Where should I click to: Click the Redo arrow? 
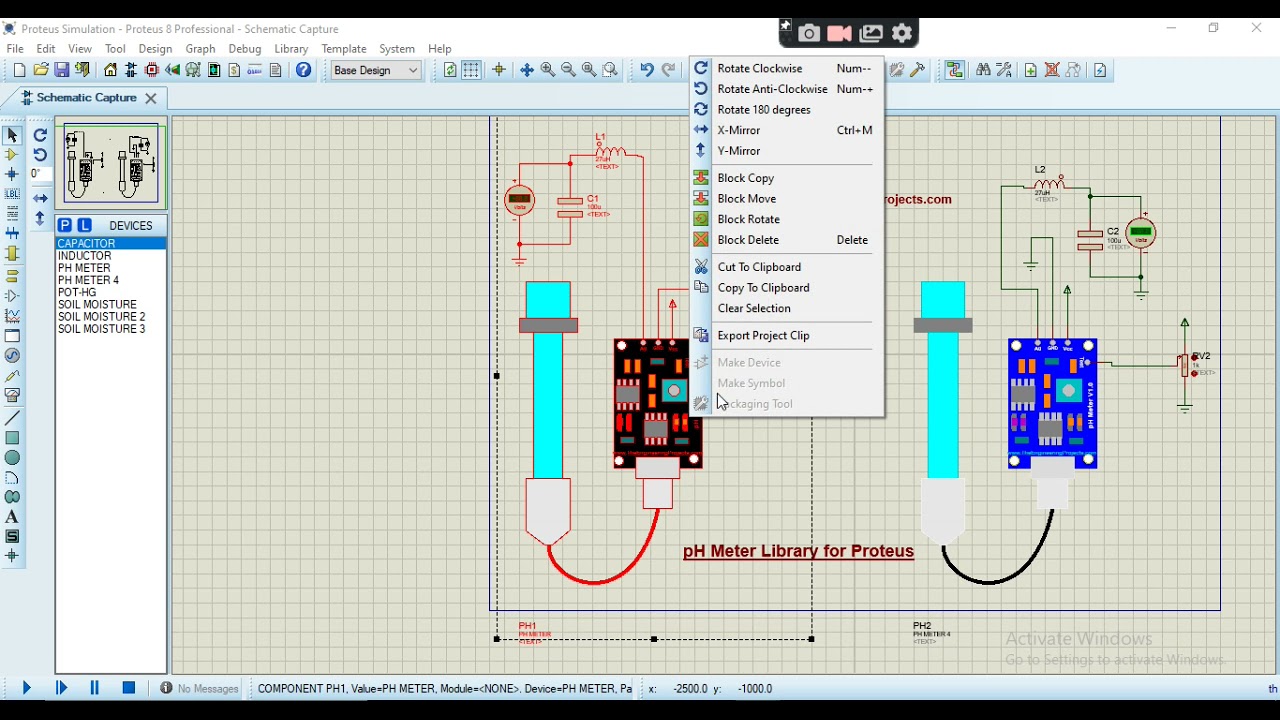click(x=669, y=70)
